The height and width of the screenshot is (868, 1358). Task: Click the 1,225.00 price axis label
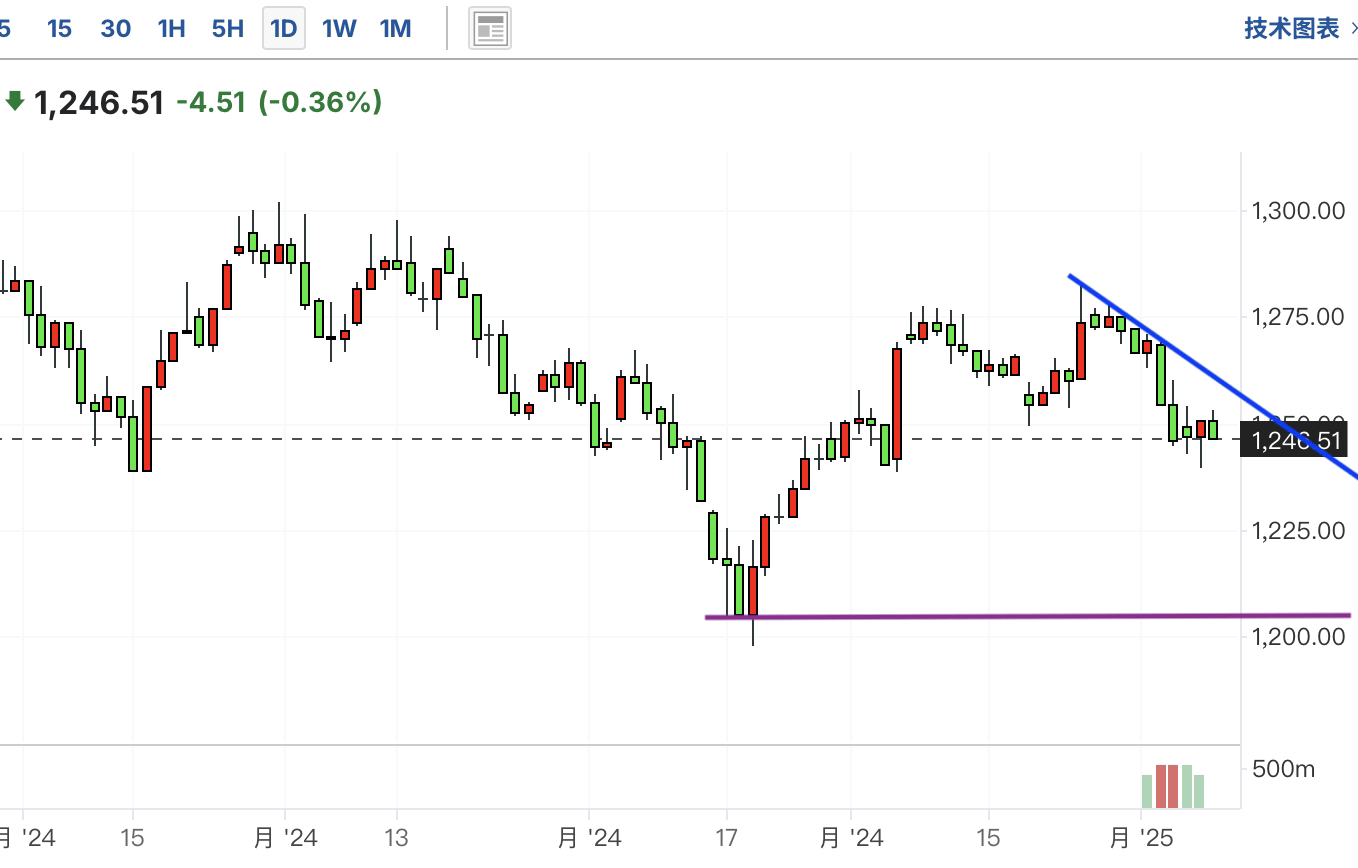(1298, 530)
